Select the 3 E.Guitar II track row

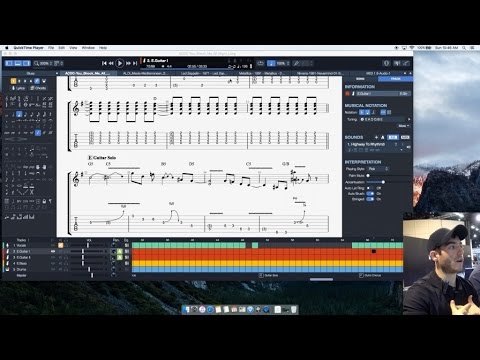click(x=66, y=257)
